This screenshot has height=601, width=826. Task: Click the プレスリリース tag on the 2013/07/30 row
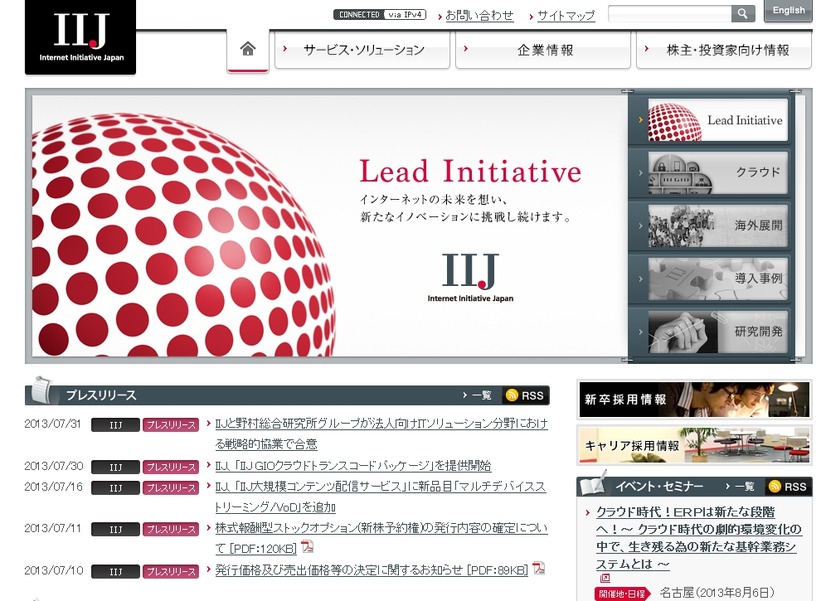(x=171, y=467)
